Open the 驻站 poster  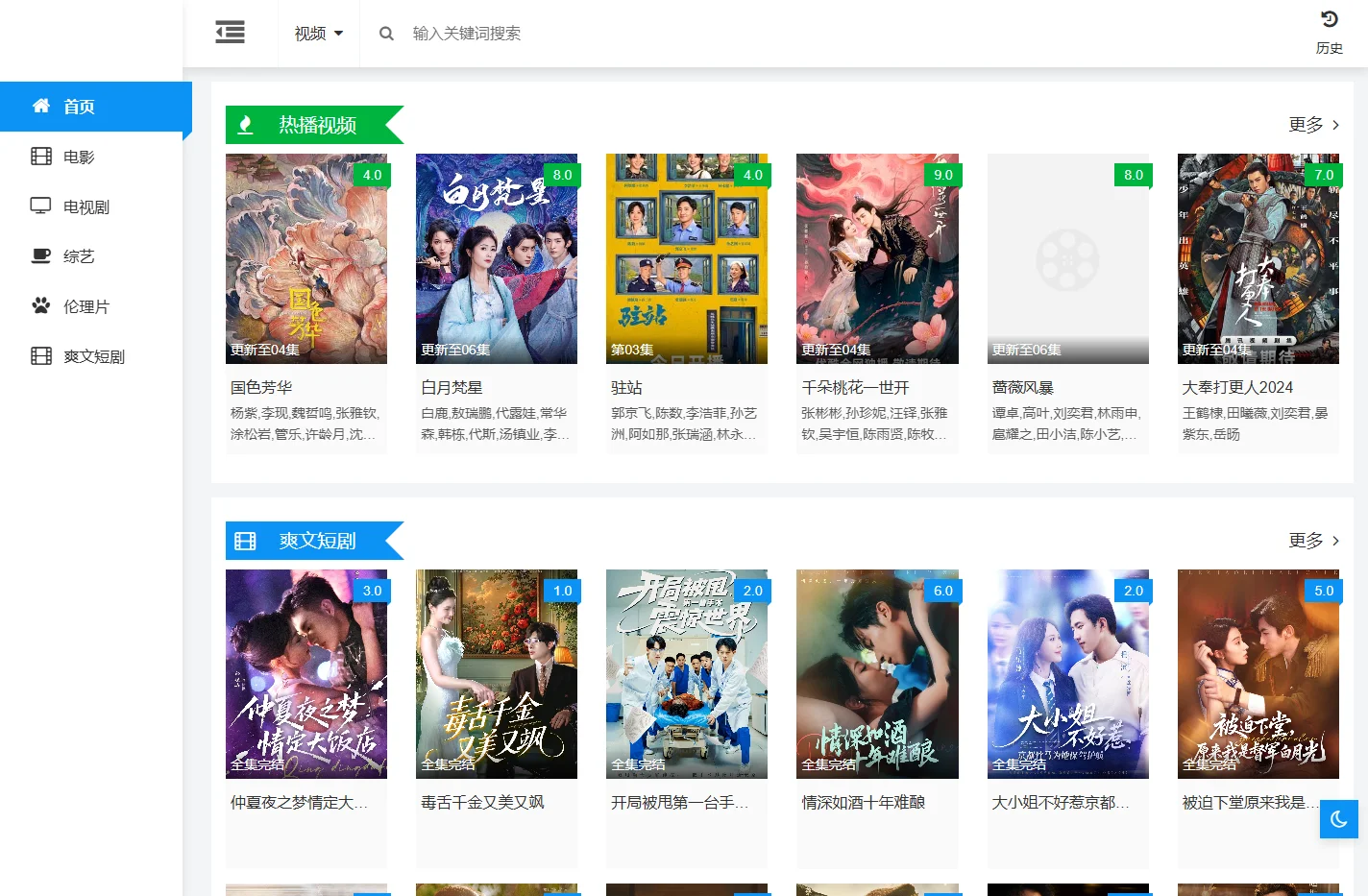[687, 258]
